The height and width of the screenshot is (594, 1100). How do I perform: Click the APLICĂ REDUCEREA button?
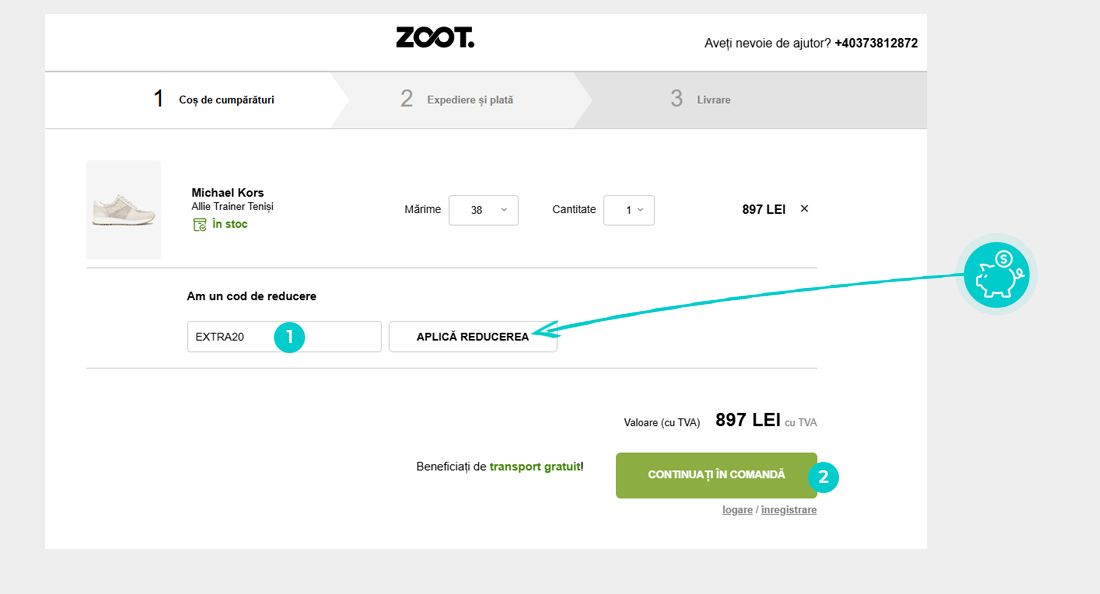click(x=473, y=337)
